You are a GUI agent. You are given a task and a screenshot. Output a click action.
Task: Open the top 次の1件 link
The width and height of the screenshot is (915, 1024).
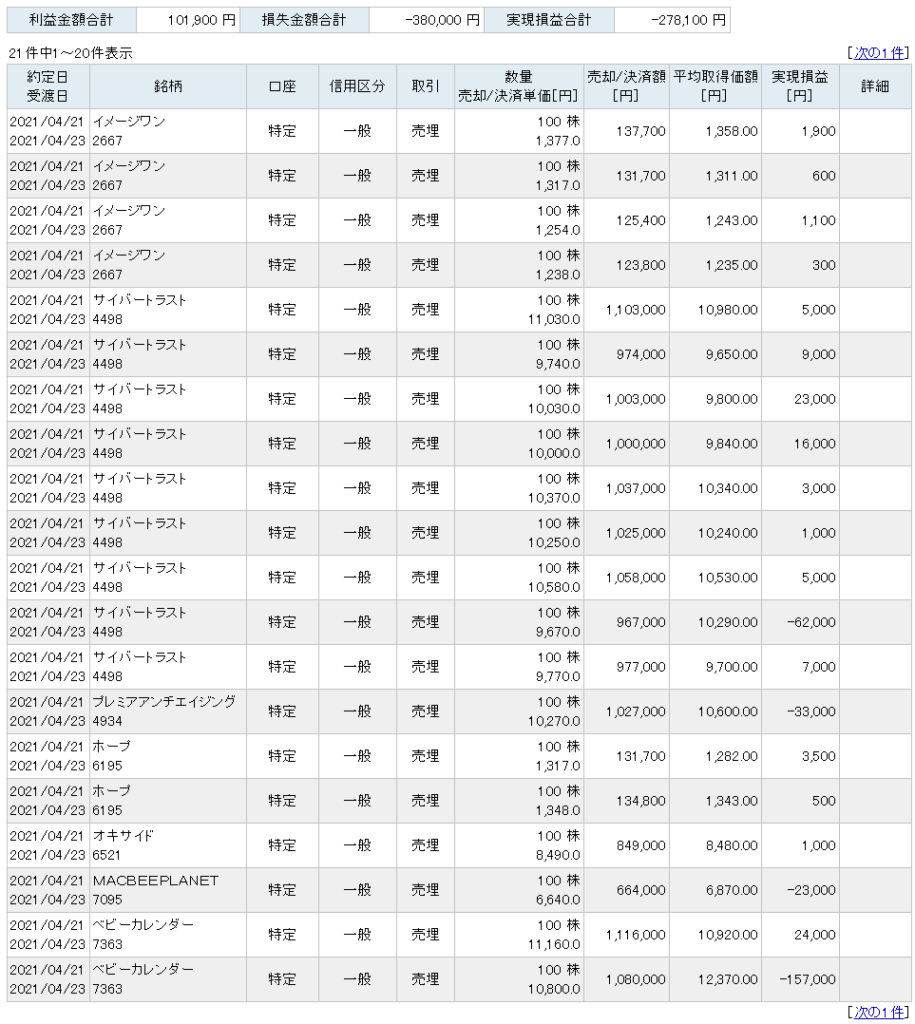[x=879, y=53]
